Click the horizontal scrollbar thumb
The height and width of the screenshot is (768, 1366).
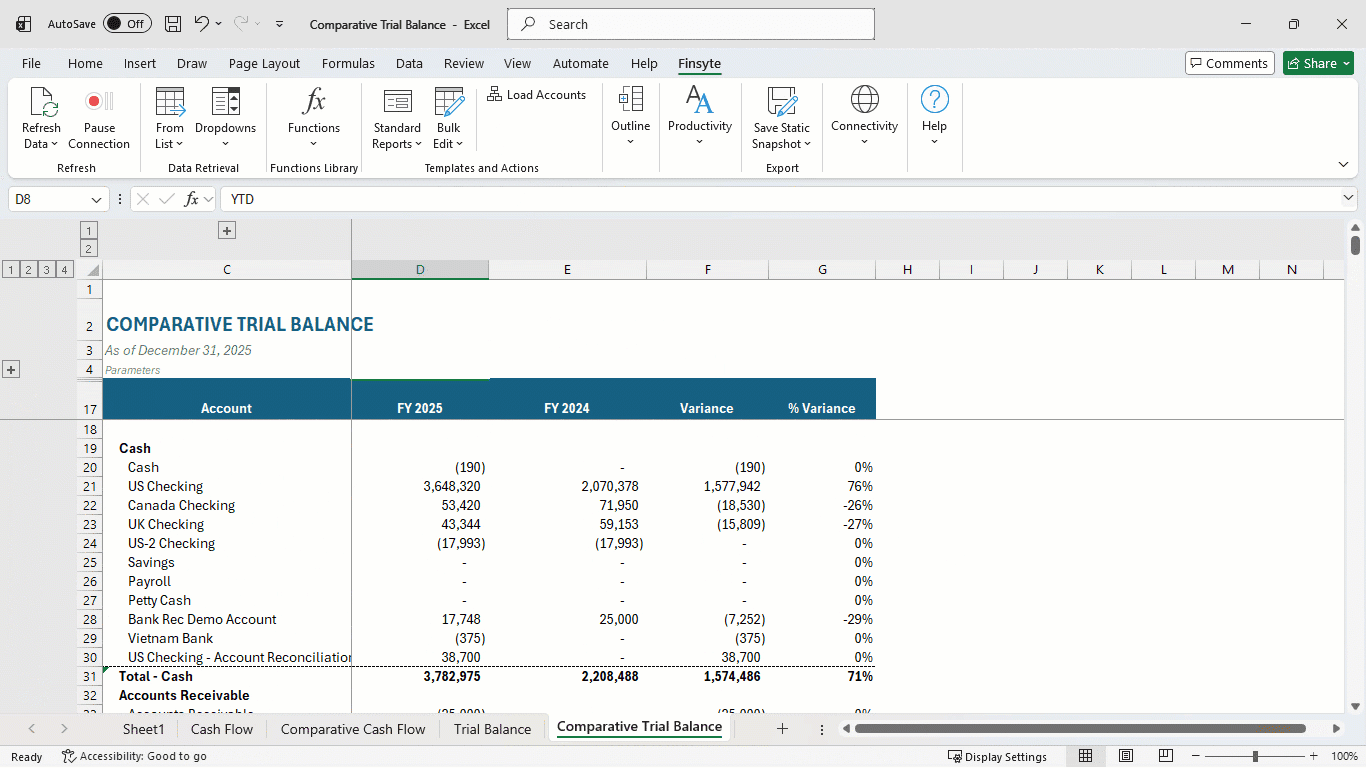tap(1080, 729)
